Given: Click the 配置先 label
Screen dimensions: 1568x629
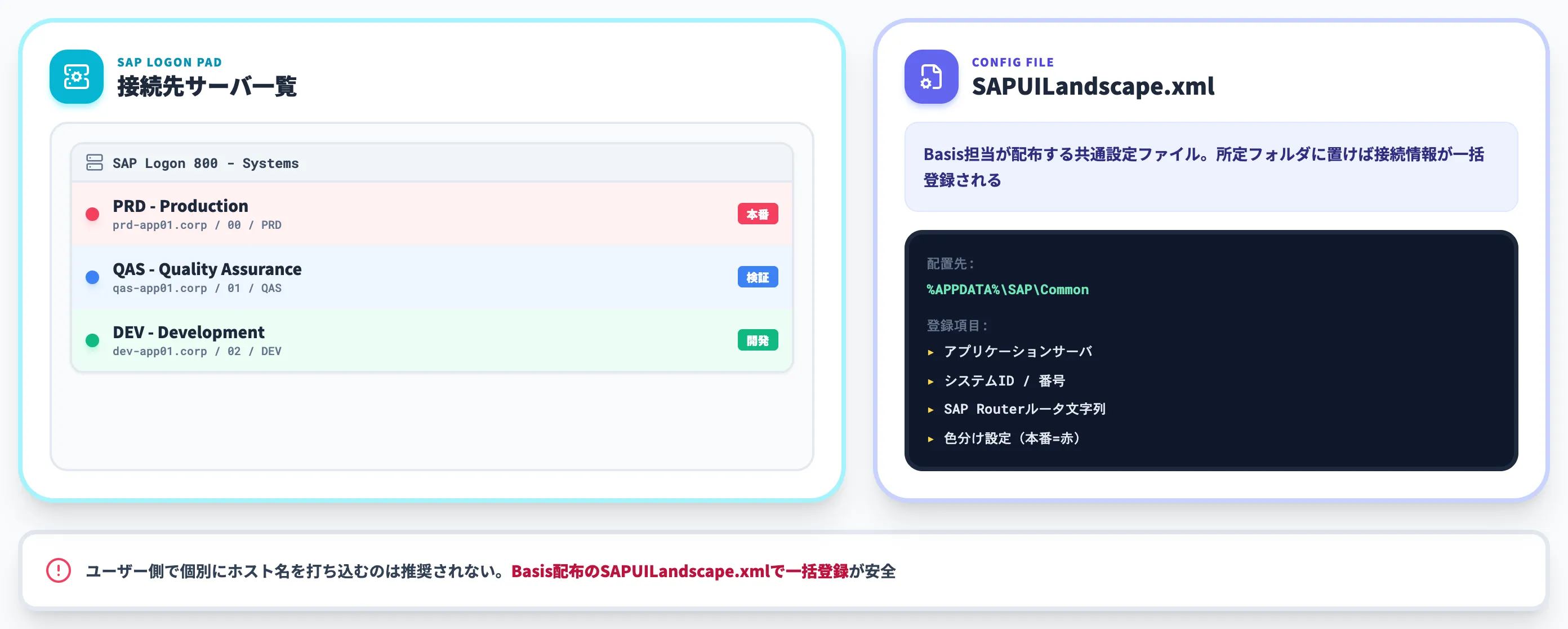Looking at the screenshot, I should coord(950,264).
